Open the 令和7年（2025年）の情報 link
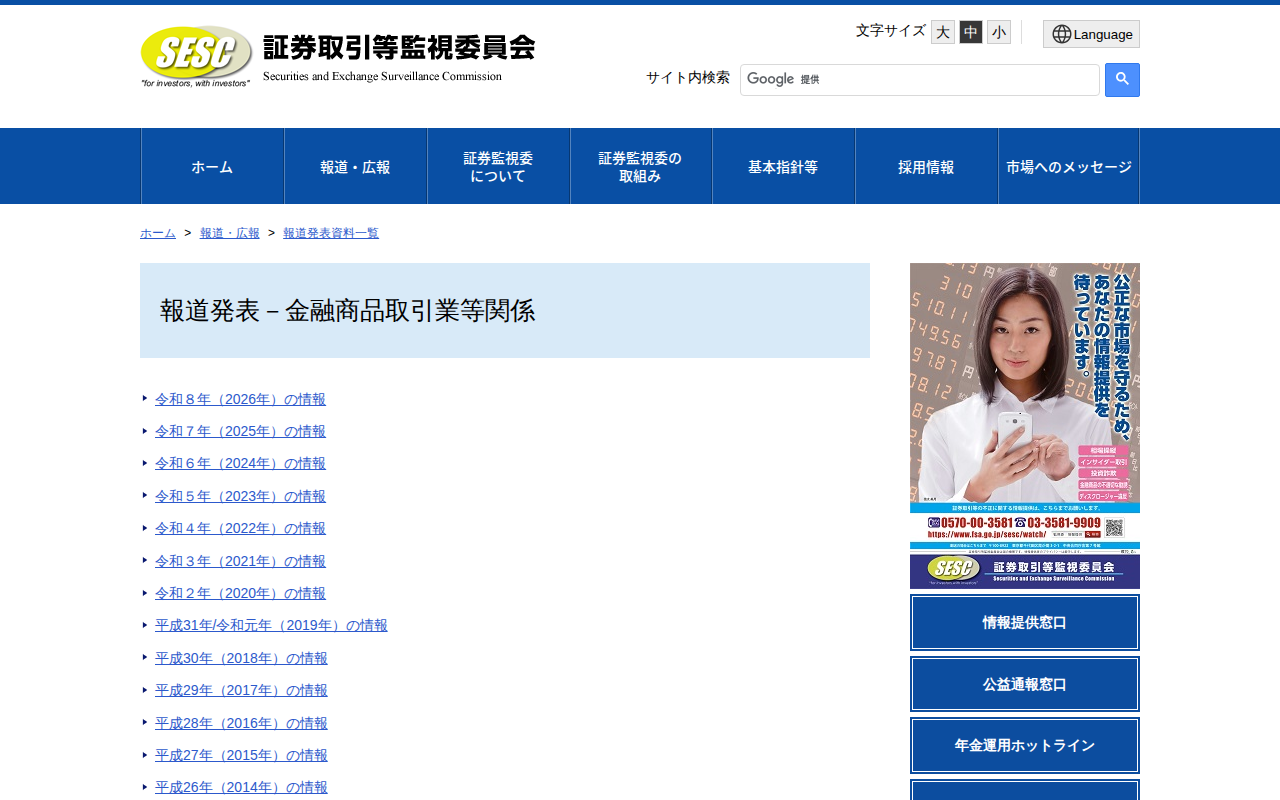1280x800 pixels. (x=240, y=430)
